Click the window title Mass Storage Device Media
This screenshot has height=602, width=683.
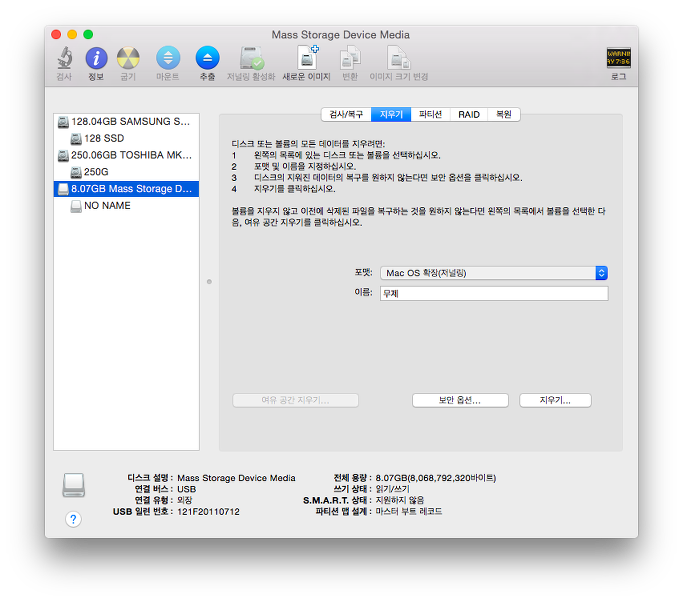341,35
